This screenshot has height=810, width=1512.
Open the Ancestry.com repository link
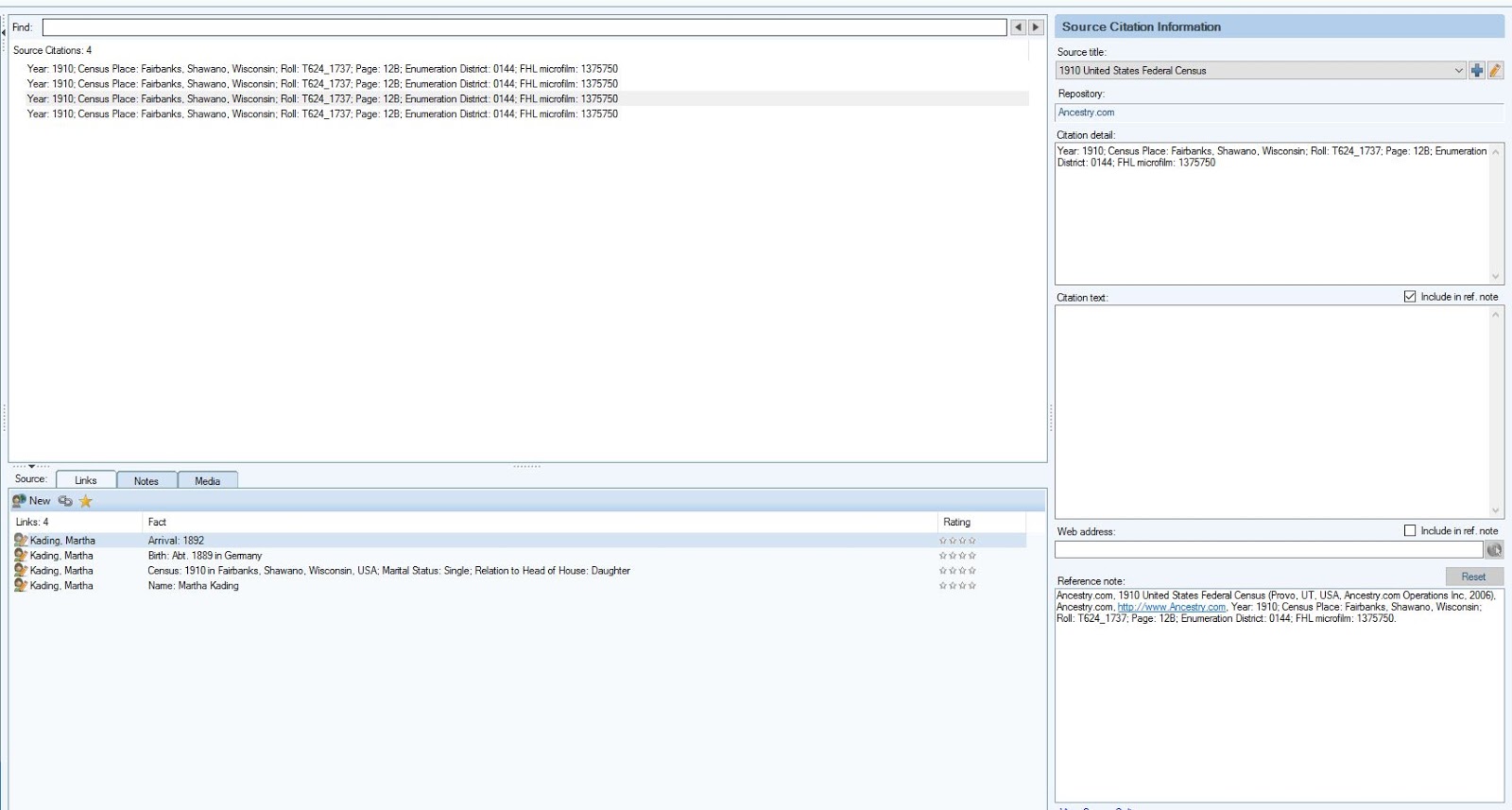tap(1086, 112)
